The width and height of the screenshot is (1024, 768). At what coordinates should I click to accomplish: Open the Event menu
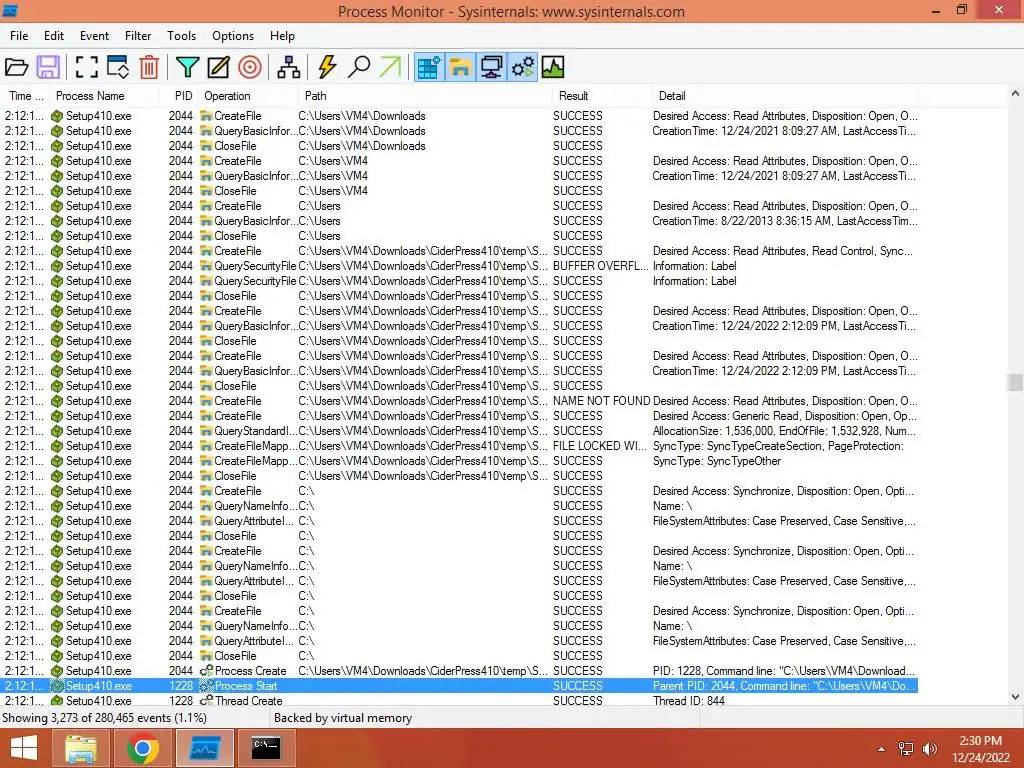94,36
